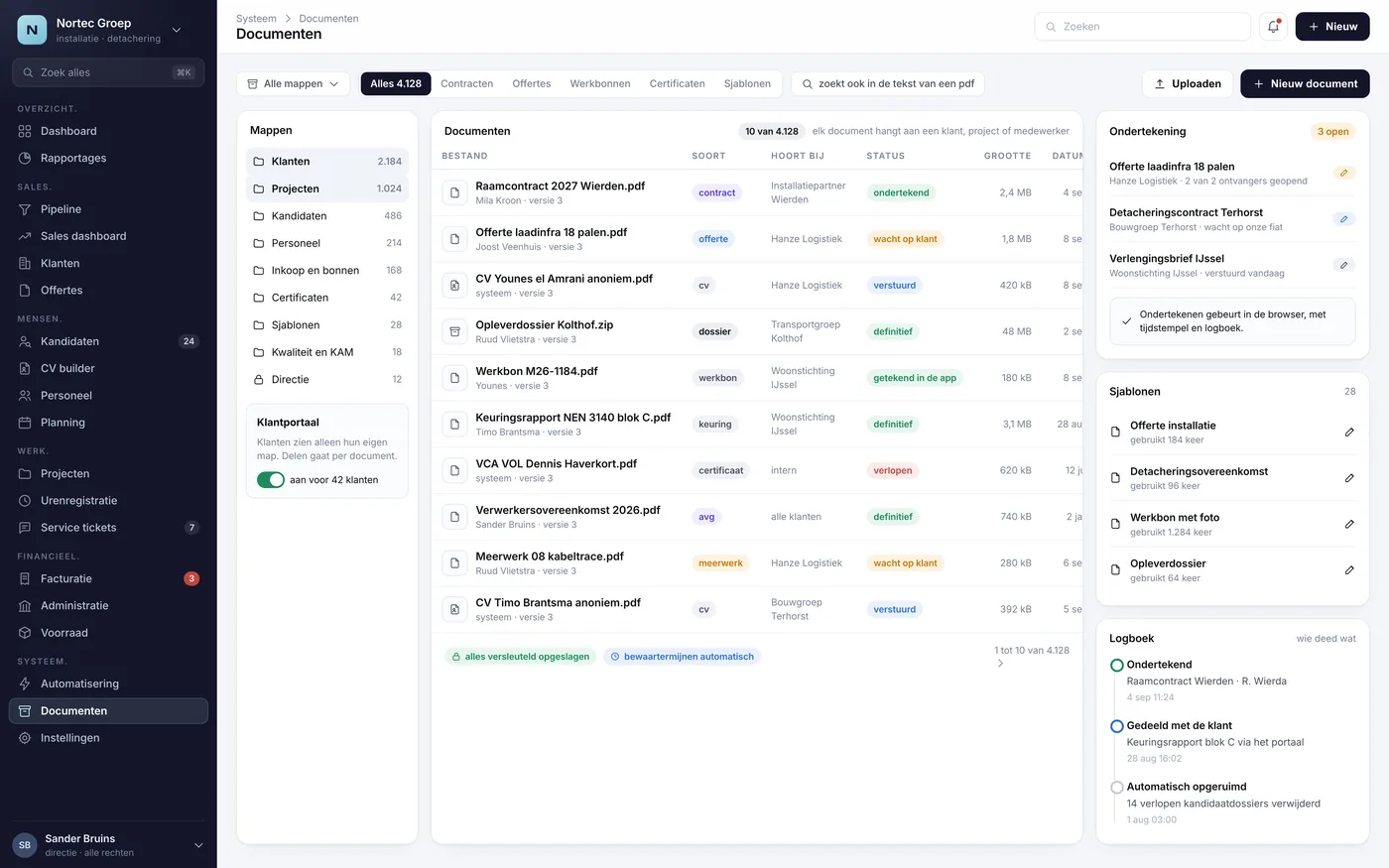Open the Directie folder
The width and height of the screenshot is (1389, 868).
[x=327, y=380]
